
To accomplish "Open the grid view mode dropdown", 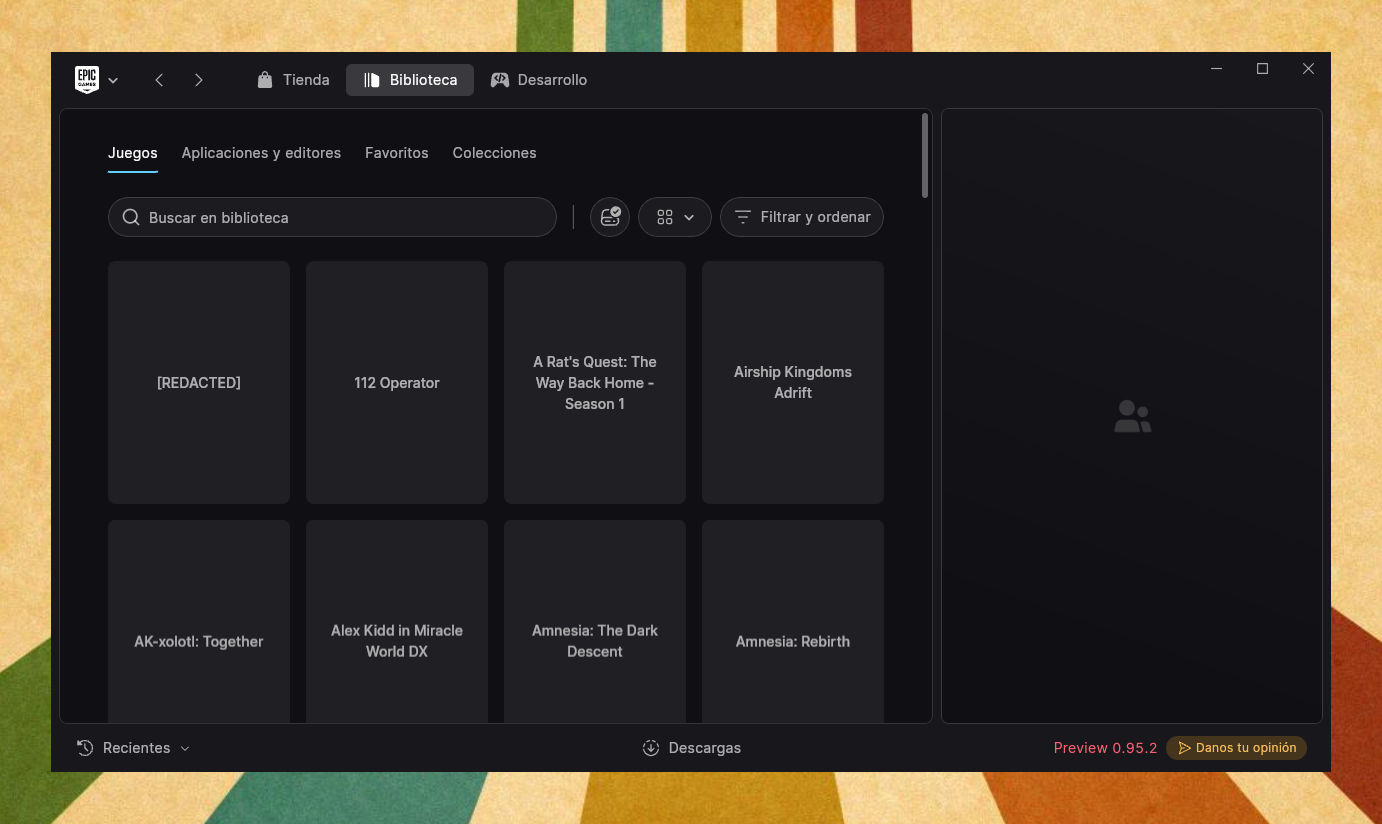I will [x=675, y=217].
